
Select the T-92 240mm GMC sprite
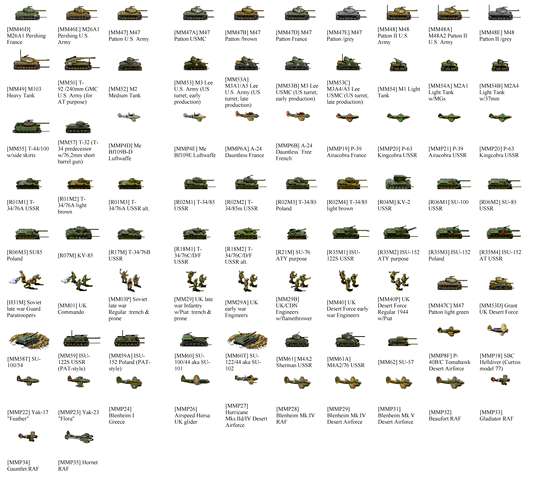[x=81, y=63]
